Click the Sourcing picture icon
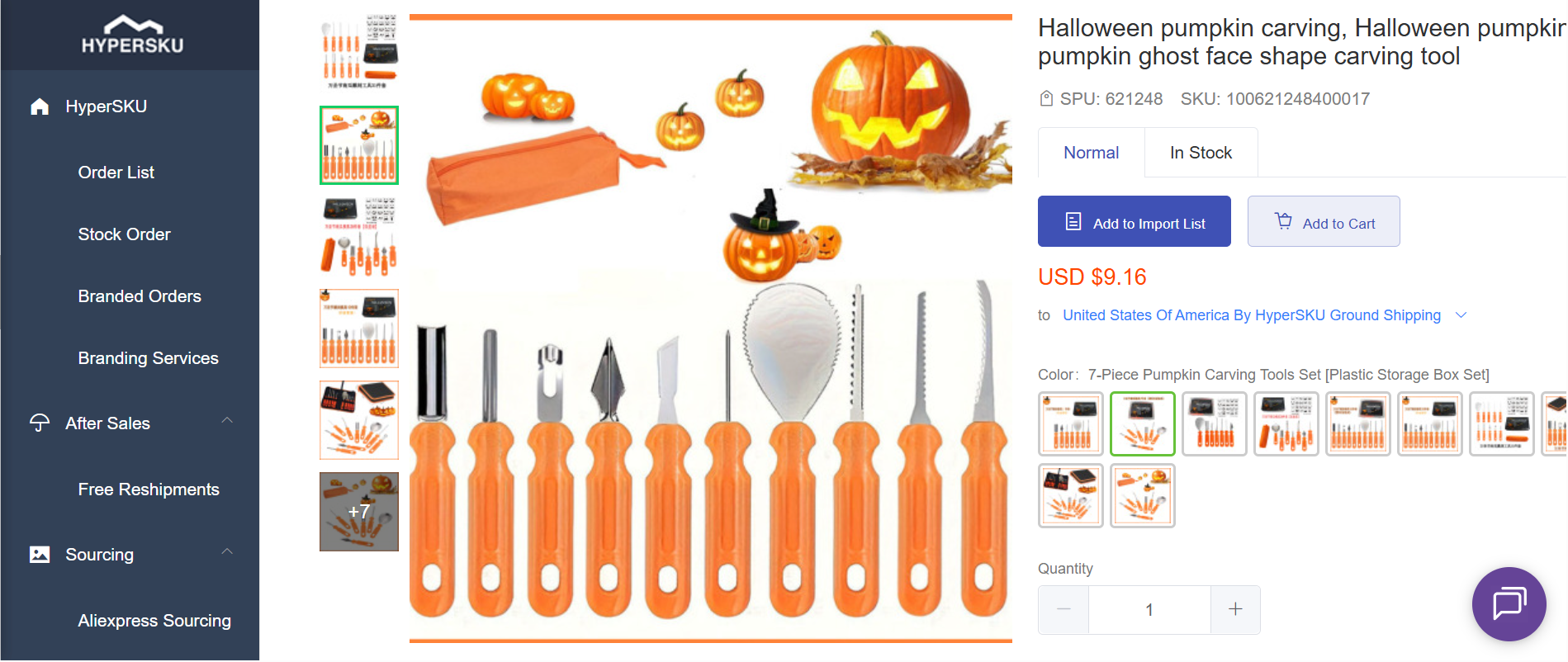This screenshot has height=662, width=1568. 40,555
